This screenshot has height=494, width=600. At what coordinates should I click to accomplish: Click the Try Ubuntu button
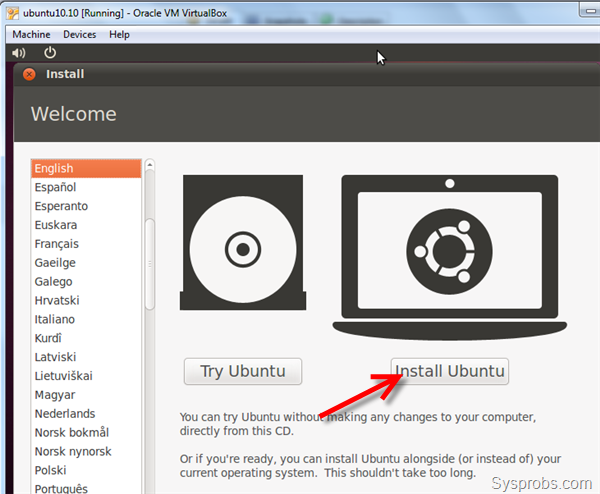pyautogui.click(x=243, y=371)
